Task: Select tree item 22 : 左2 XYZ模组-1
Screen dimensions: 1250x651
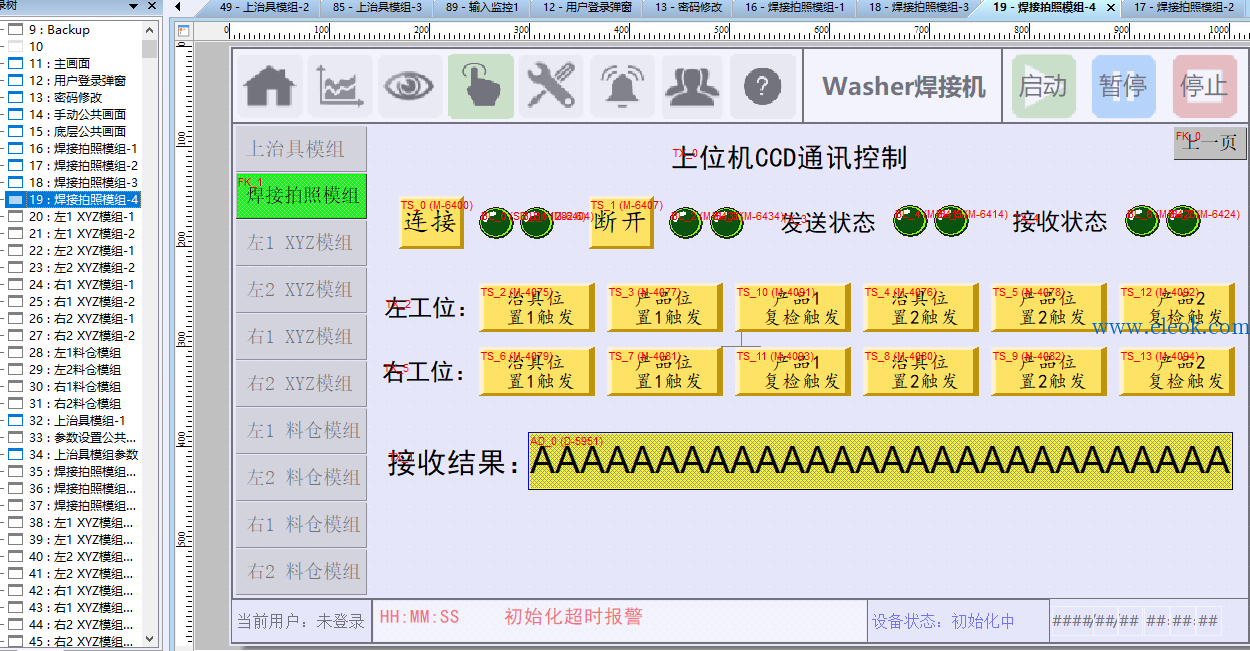Action: 81,250
